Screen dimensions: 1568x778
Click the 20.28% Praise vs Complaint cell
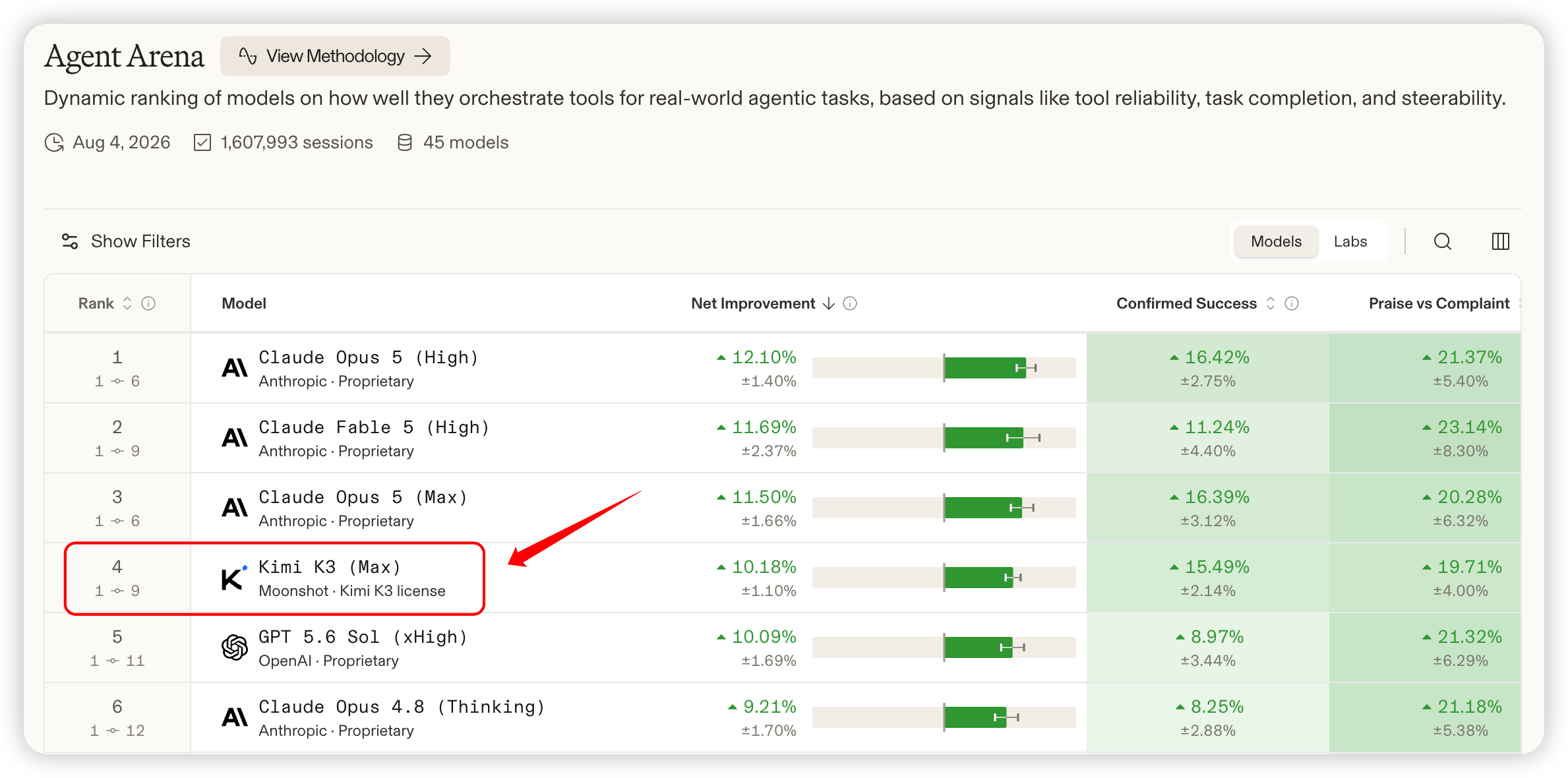click(x=1425, y=508)
